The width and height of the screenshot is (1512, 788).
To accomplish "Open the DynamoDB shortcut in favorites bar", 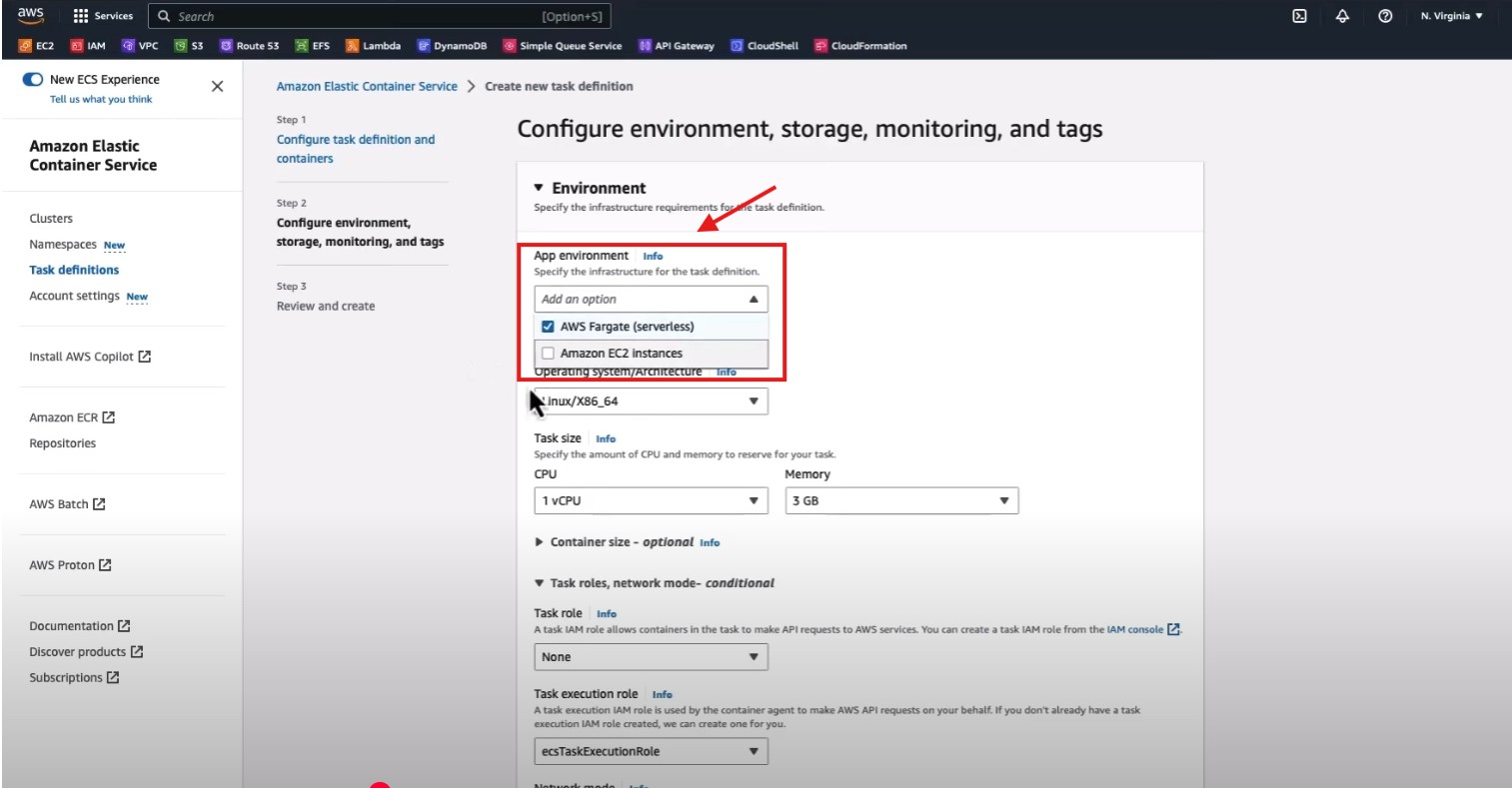I will tap(452, 46).
